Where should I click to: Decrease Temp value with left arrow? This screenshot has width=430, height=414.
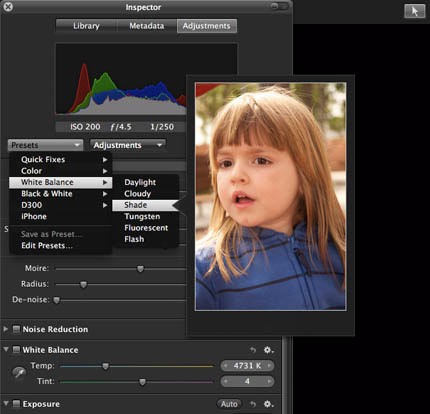pyautogui.click(x=226, y=366)
